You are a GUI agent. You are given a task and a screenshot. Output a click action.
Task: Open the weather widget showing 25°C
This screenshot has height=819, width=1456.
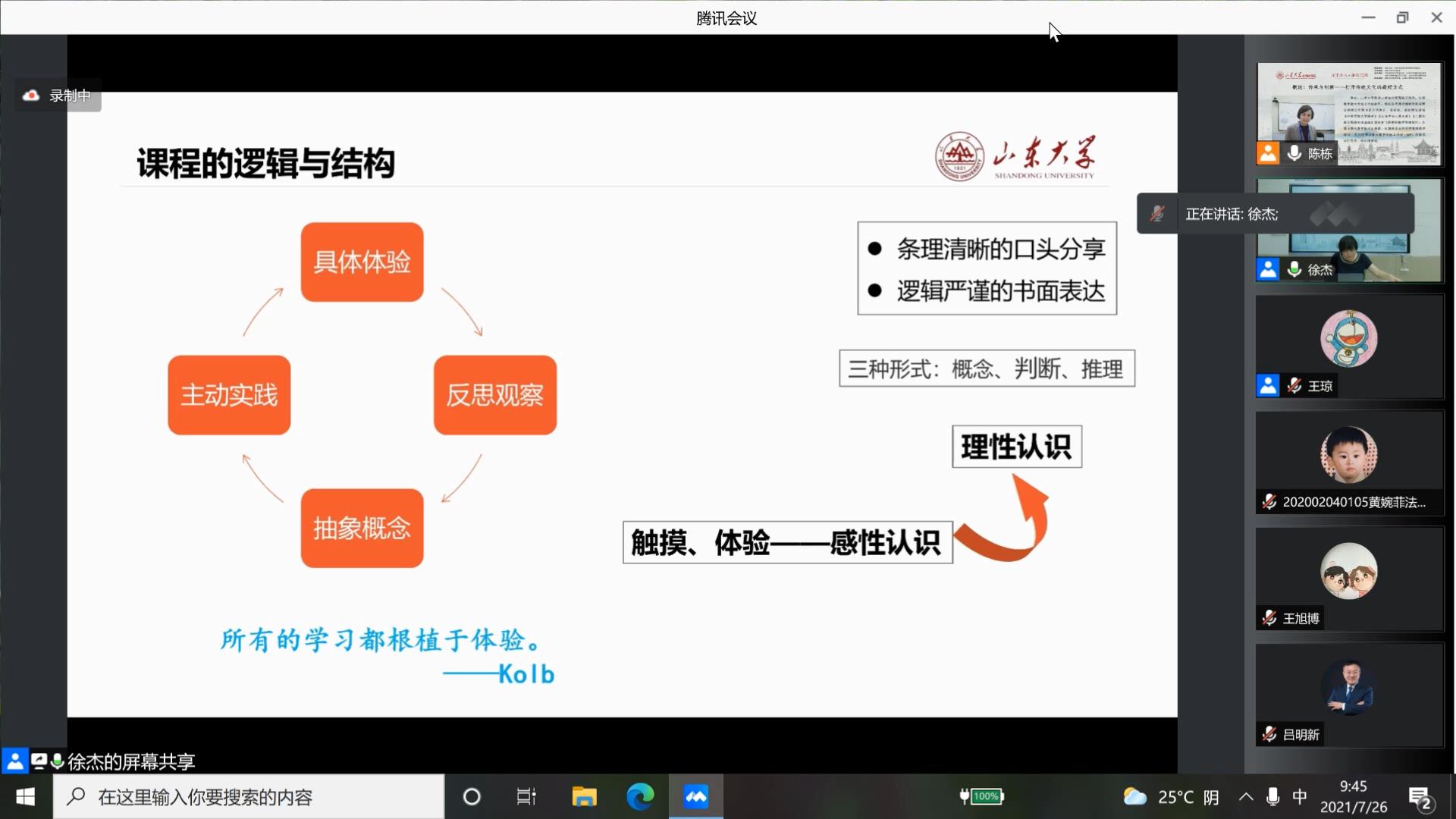click(1171, 797)
